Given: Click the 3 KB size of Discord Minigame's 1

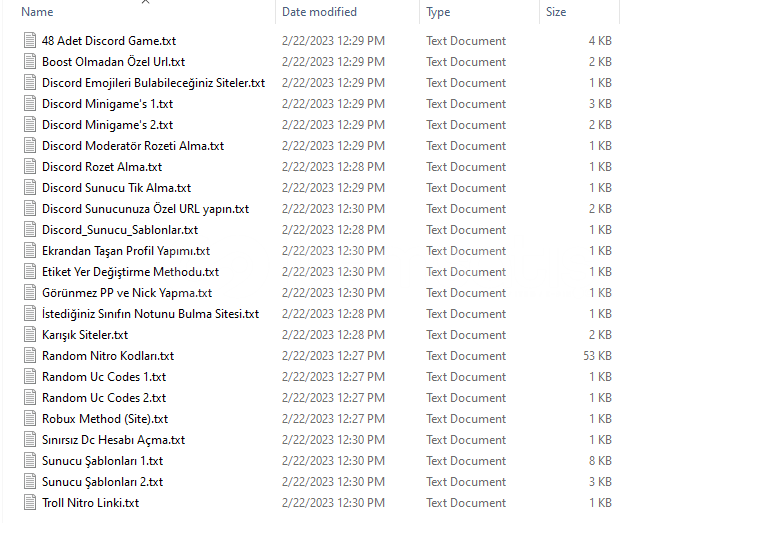Looking at the screenshot, I should click(600, 104).
